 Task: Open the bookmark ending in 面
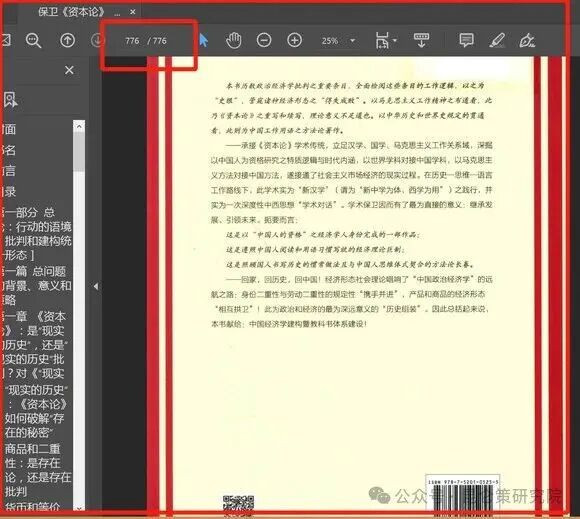click(9, 129)
